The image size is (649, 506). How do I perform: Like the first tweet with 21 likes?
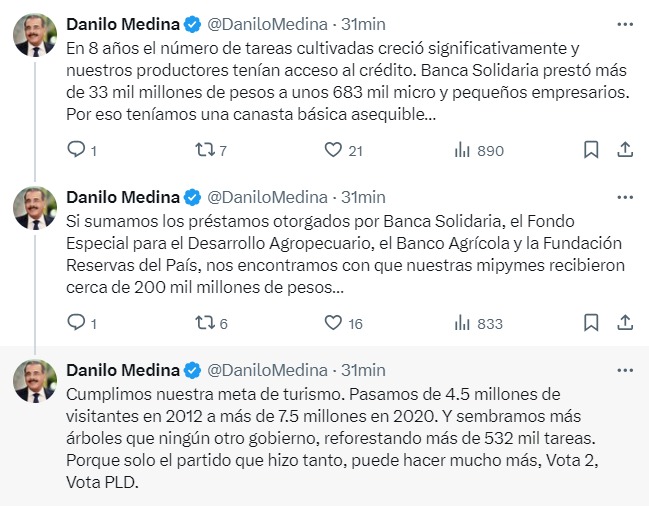pyautogui.click(x=334, y=150)
